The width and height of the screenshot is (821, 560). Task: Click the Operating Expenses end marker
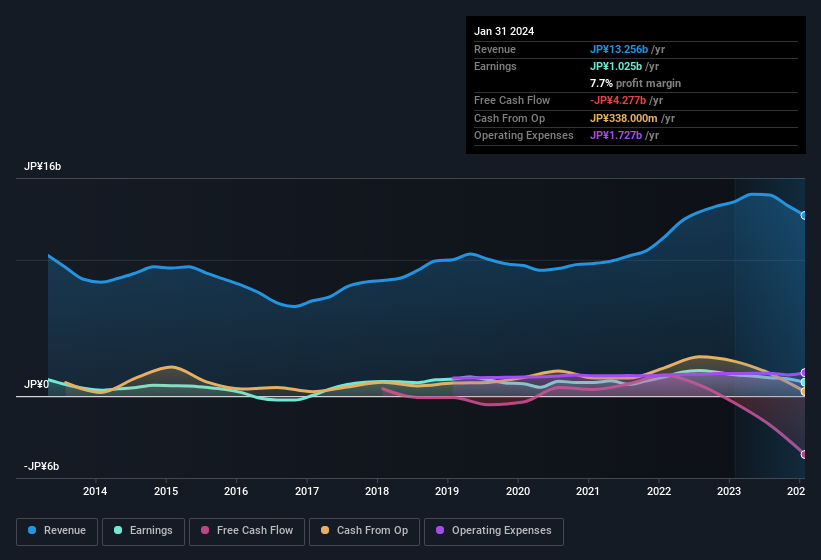click(803, 373)
